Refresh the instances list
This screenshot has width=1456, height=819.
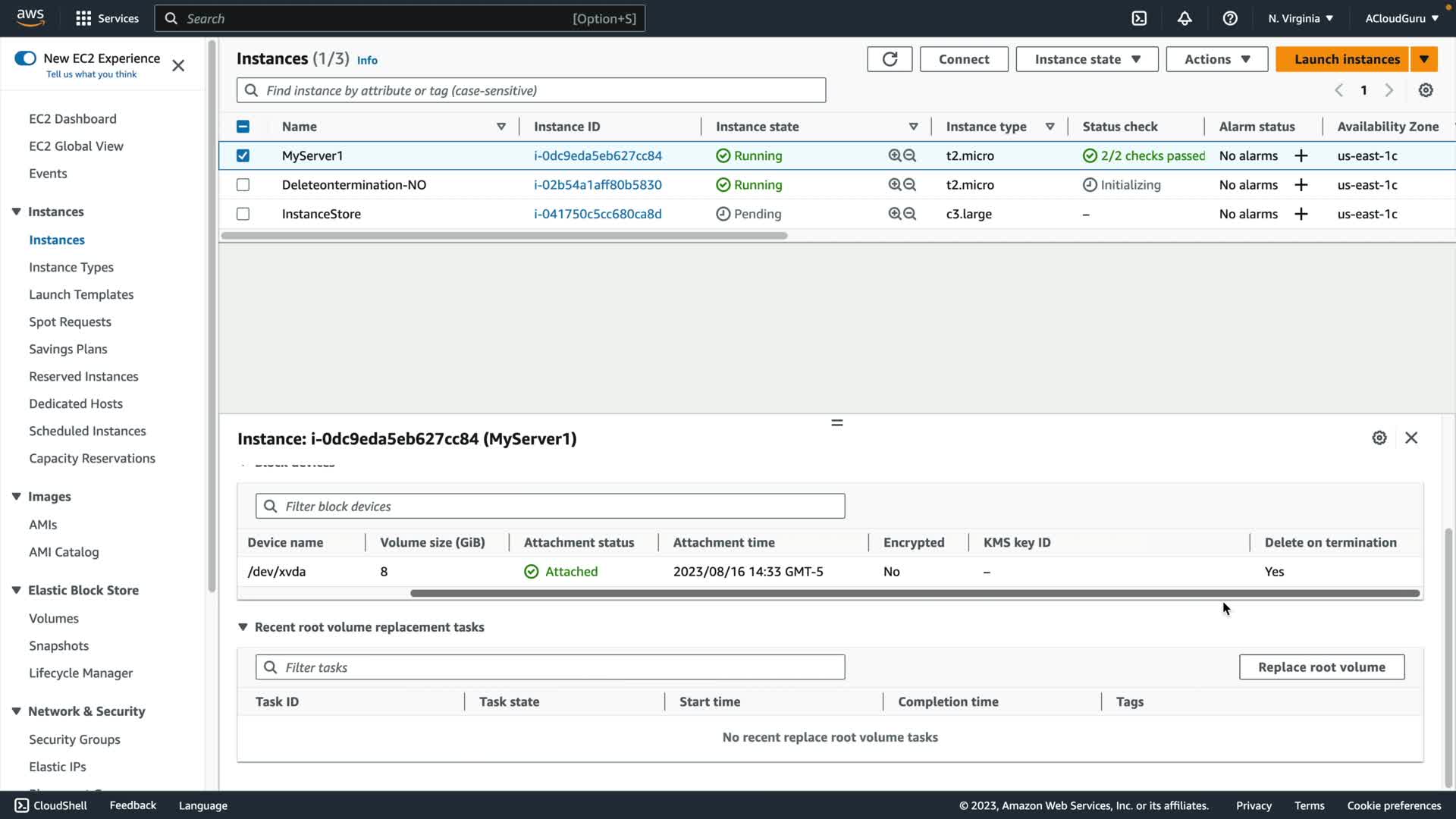(890, 59)
